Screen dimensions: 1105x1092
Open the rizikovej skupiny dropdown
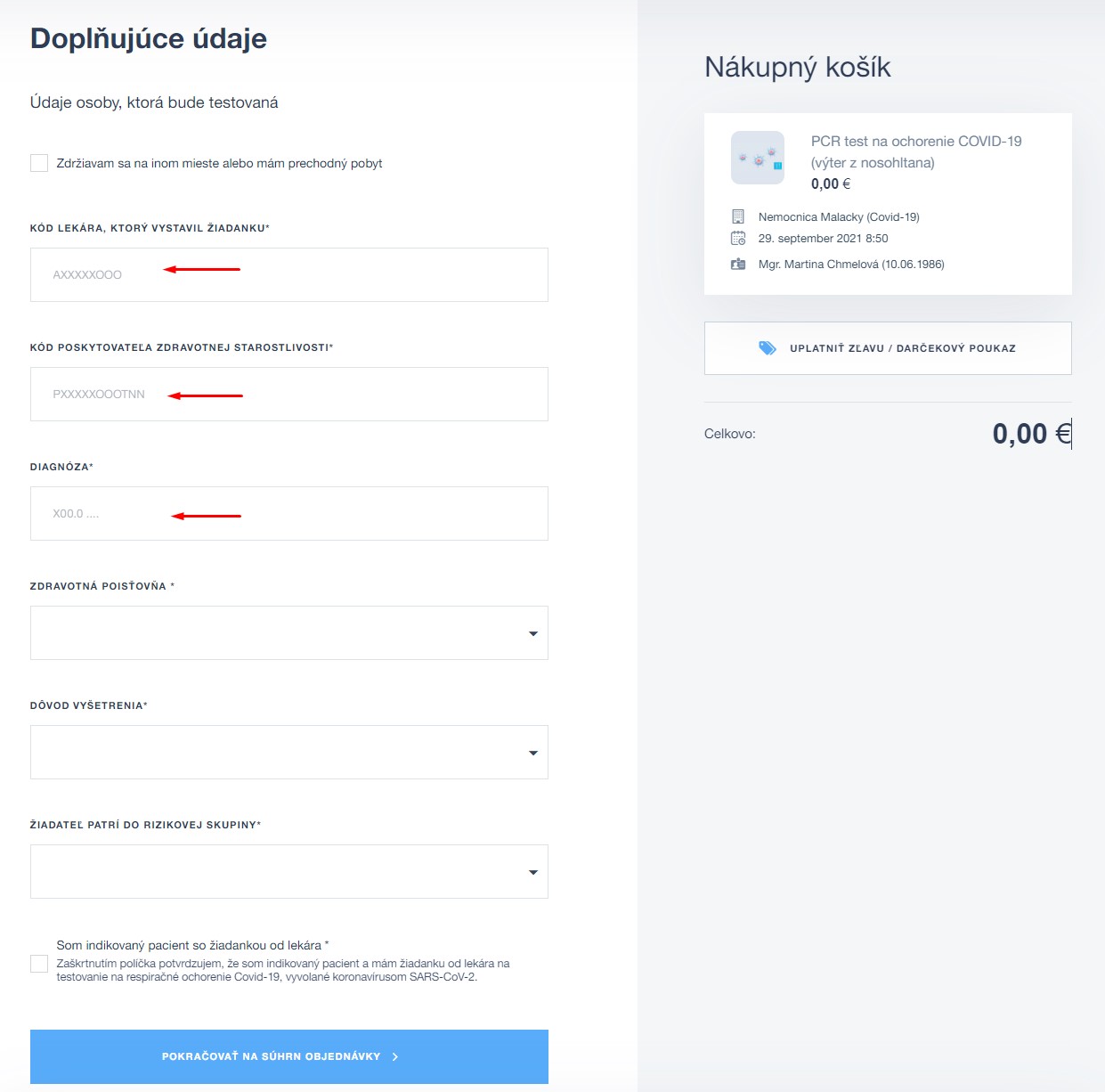click(x=289, y=872)
